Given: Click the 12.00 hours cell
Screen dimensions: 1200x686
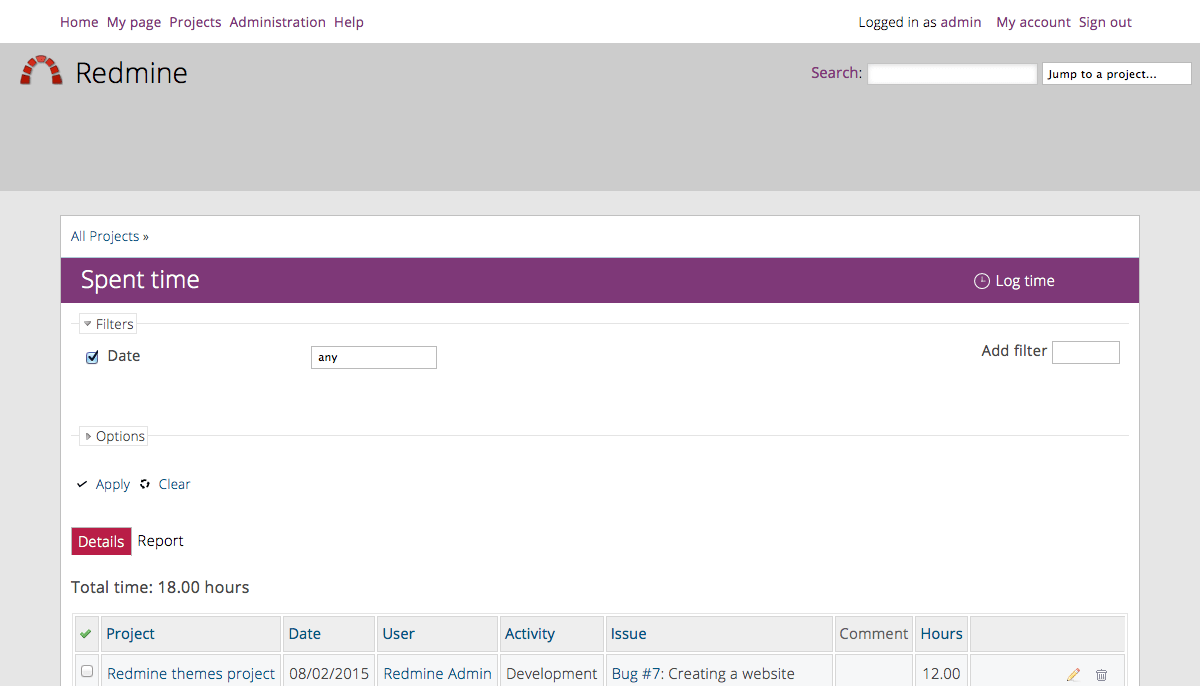Looking at the screenshot, I should pyautogui.click(x=941, y=674).
